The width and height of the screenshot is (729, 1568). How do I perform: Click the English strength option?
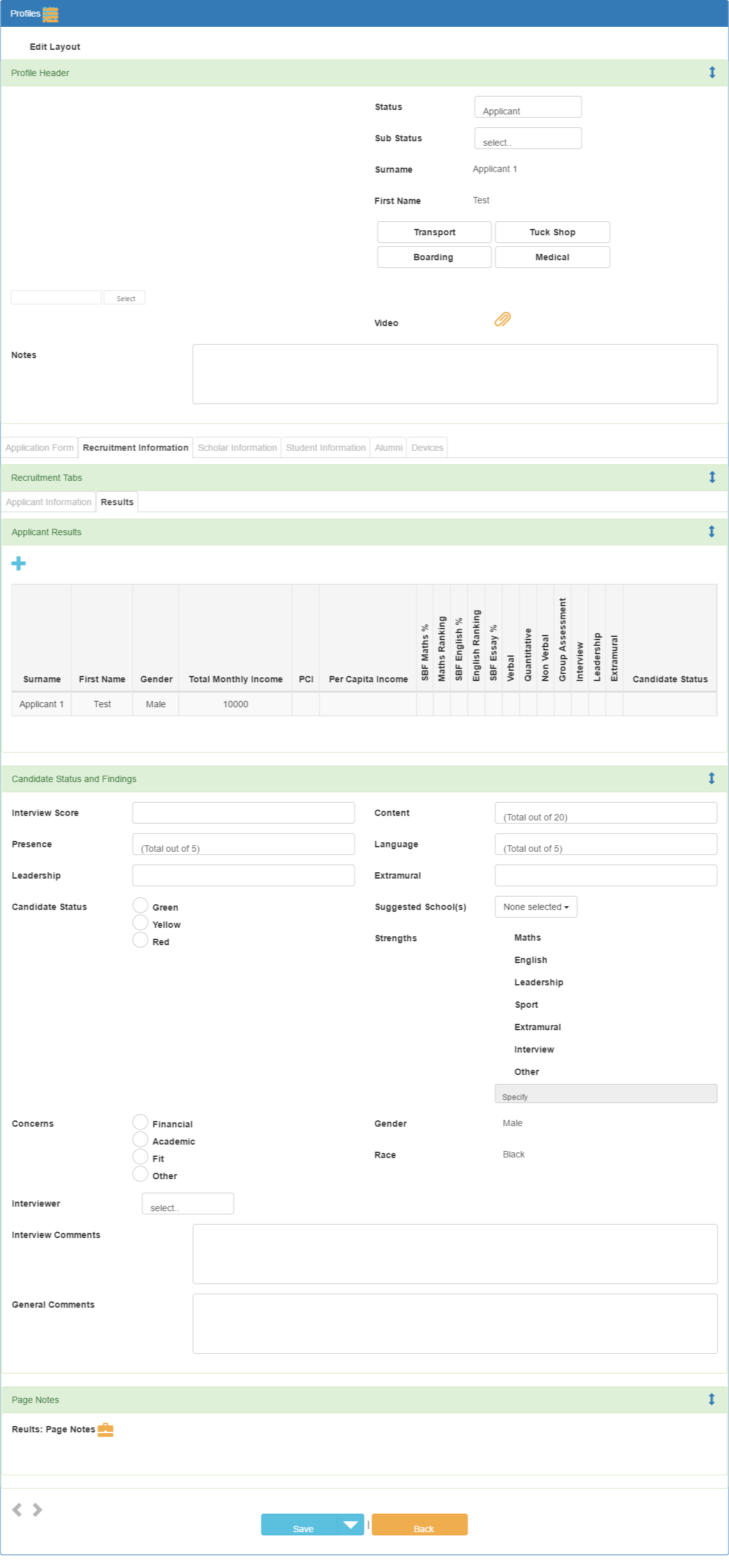click(x=531, y=960)
